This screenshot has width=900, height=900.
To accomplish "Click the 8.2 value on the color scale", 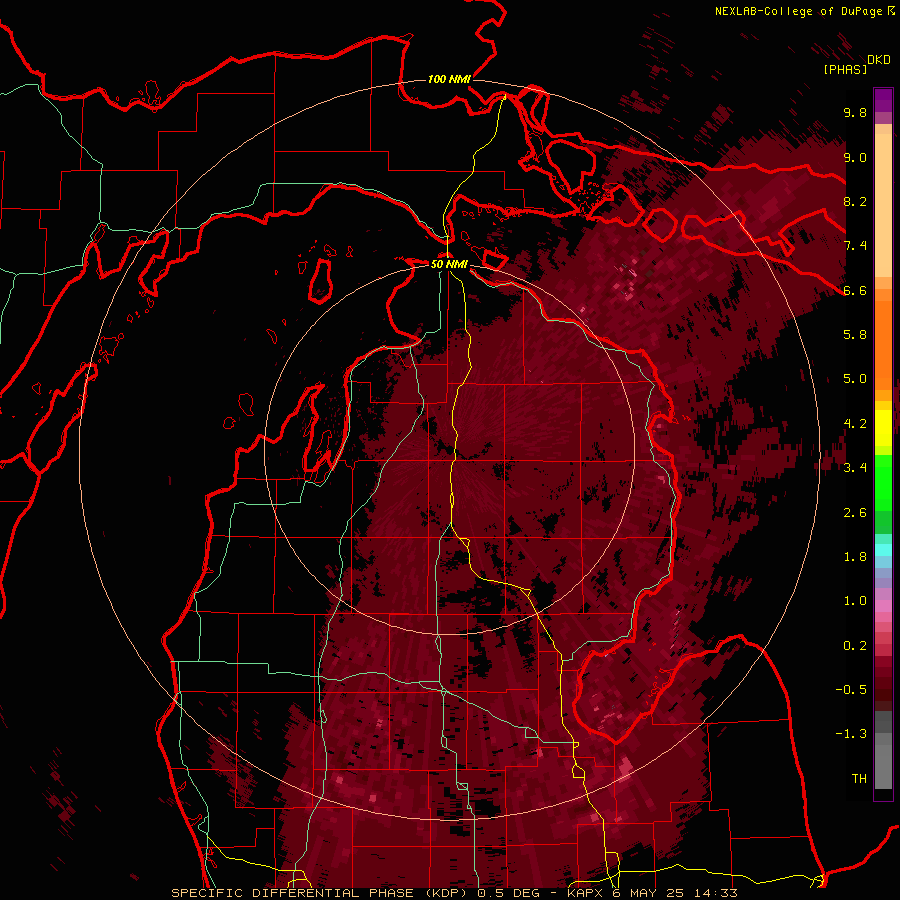I will pyautogui.click(x=855, y=201).
